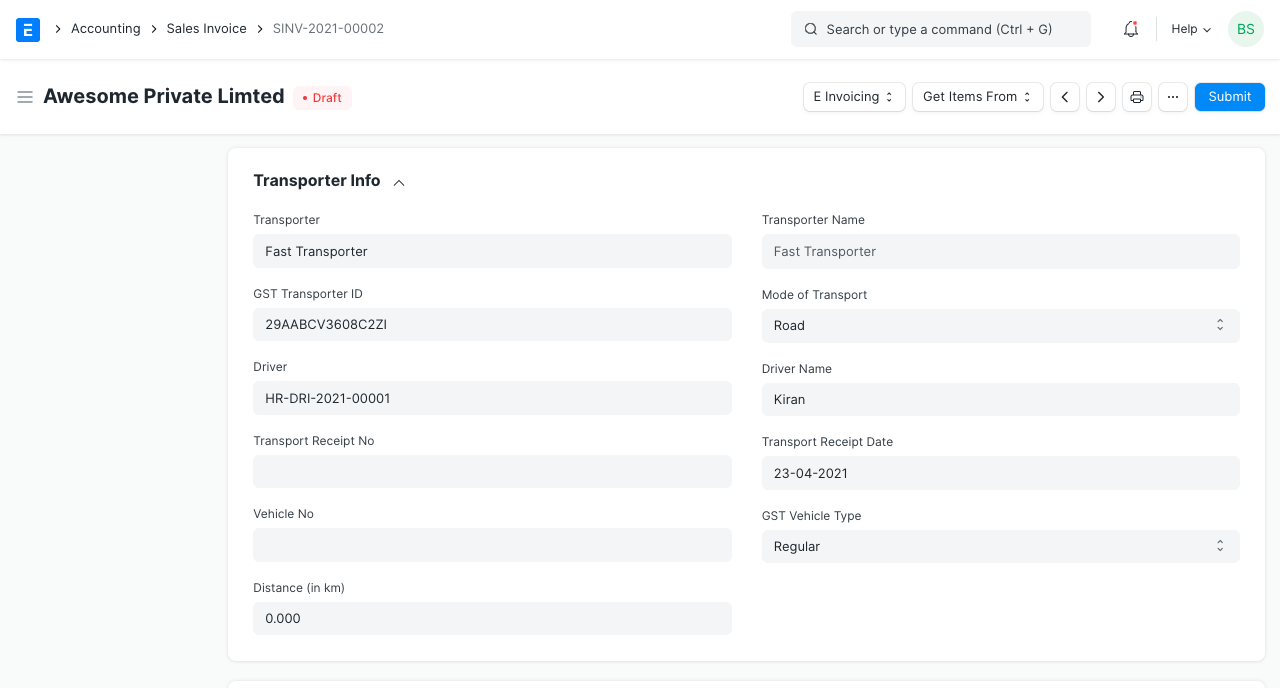Open the Help dropdown

pos(1189,29)
